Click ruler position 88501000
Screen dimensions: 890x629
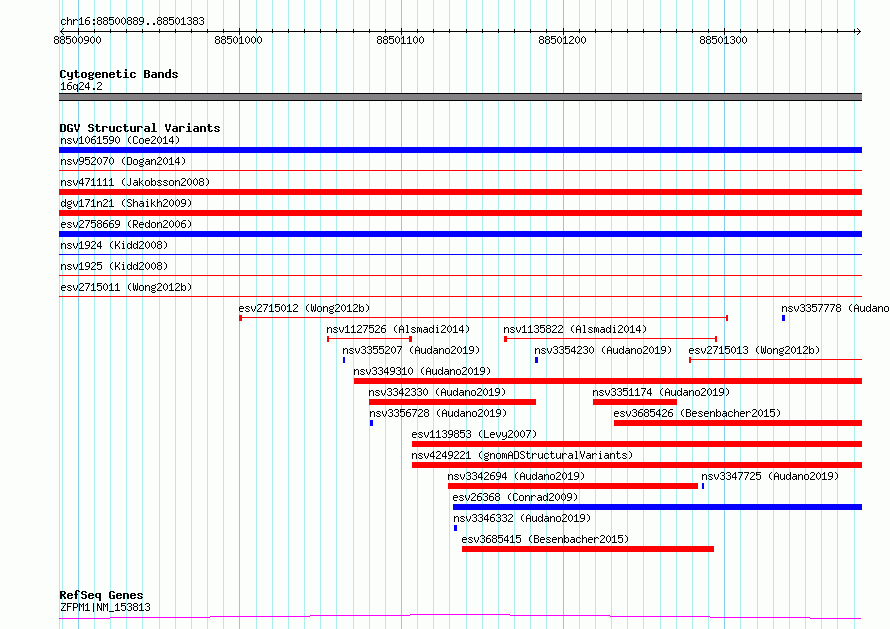point(238,40)
